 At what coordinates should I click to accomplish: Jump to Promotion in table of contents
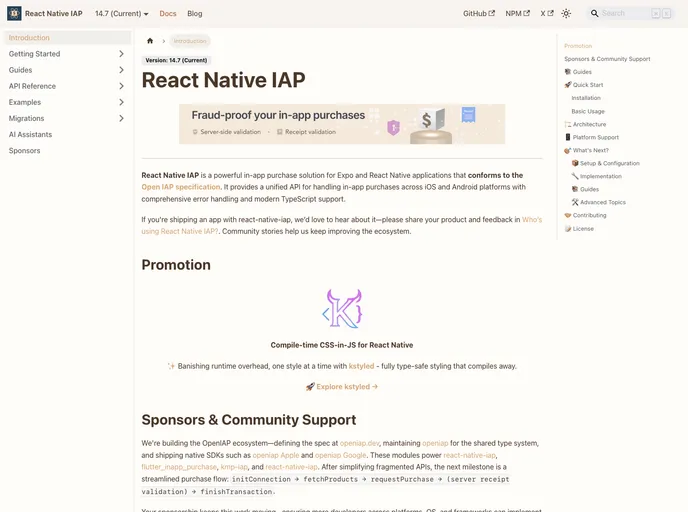[x=578, y=46]
